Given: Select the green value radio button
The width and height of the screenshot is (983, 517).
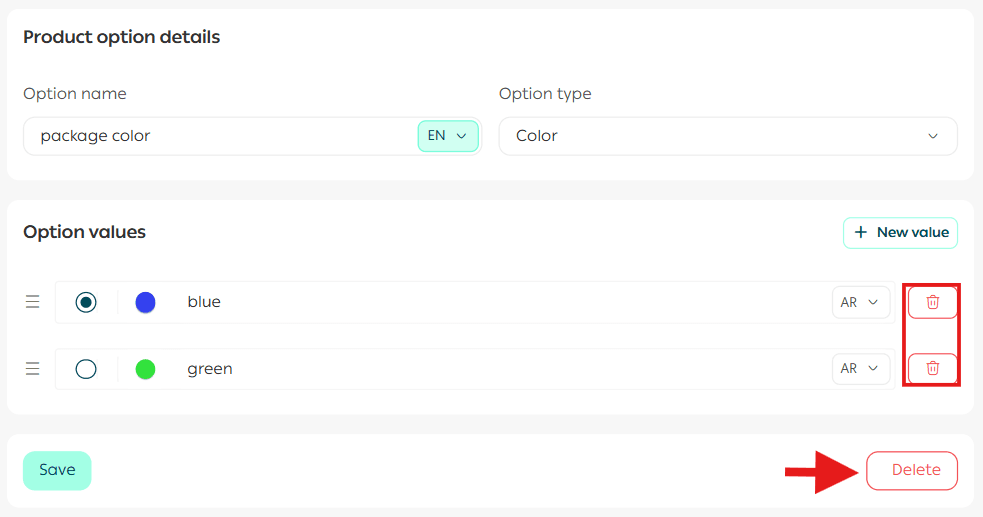Looking at the screenshot, I should point(86,369).
